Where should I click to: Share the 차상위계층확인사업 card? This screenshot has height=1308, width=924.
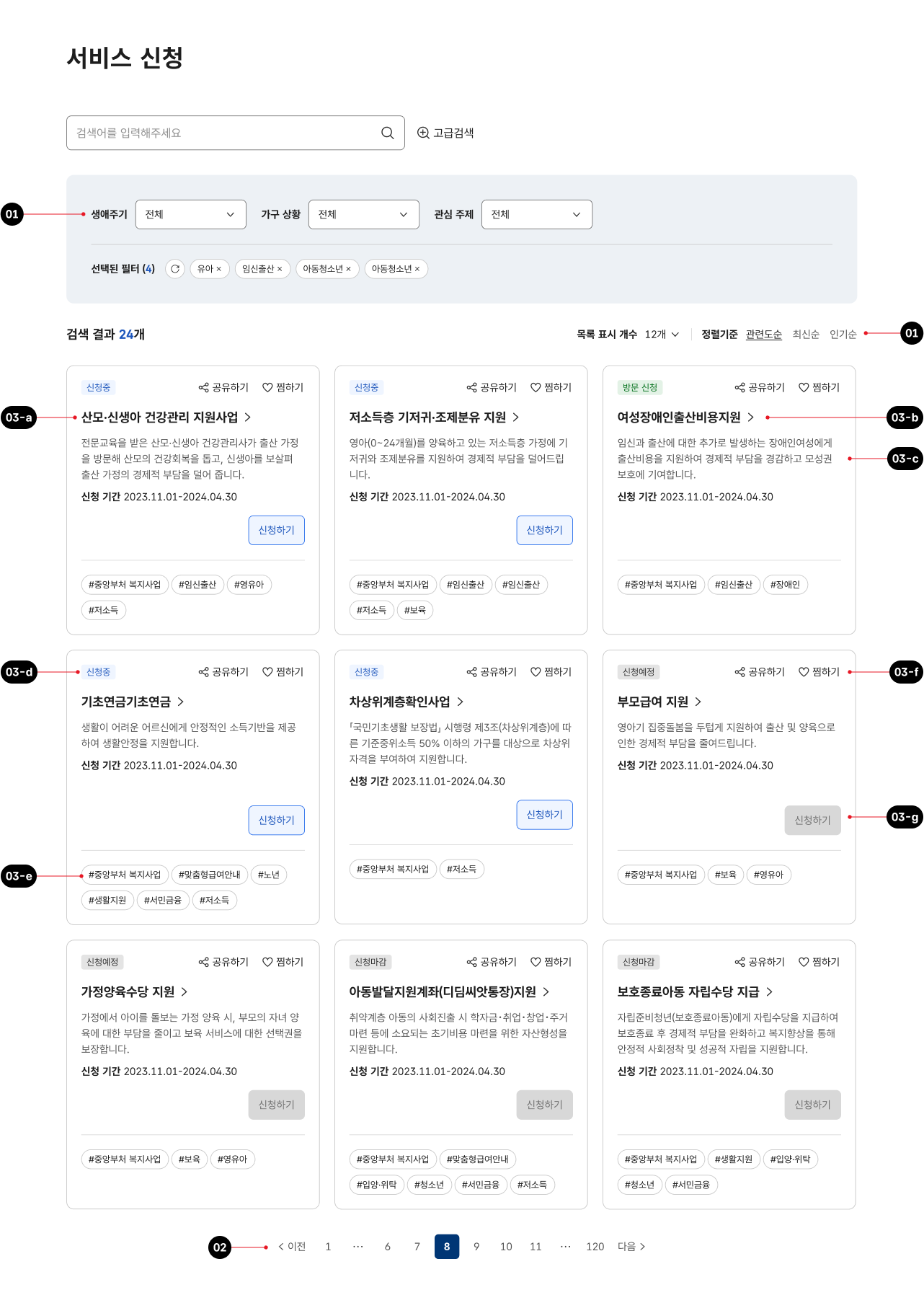(492, 672)
